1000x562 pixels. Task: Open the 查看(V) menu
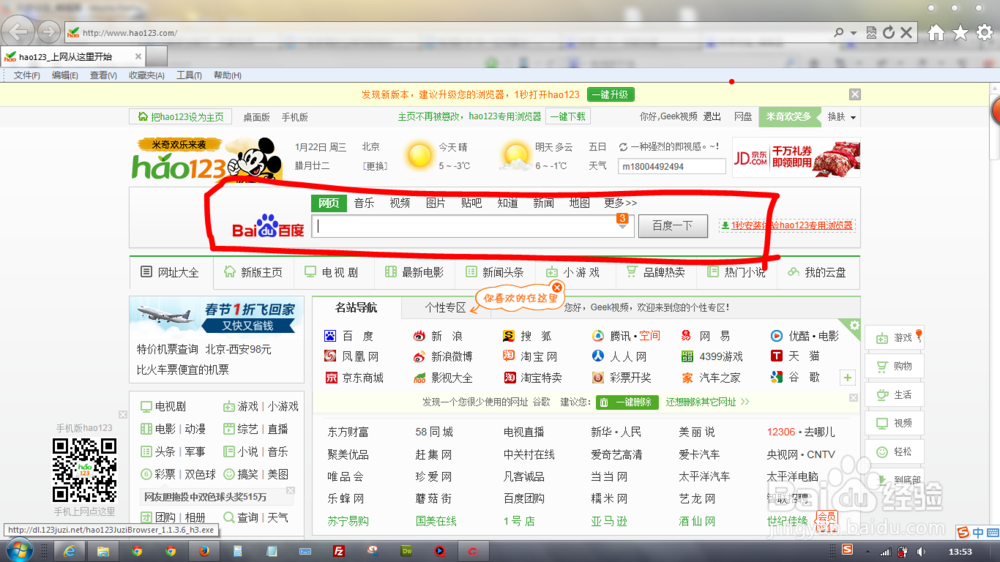tap(103, 75)
